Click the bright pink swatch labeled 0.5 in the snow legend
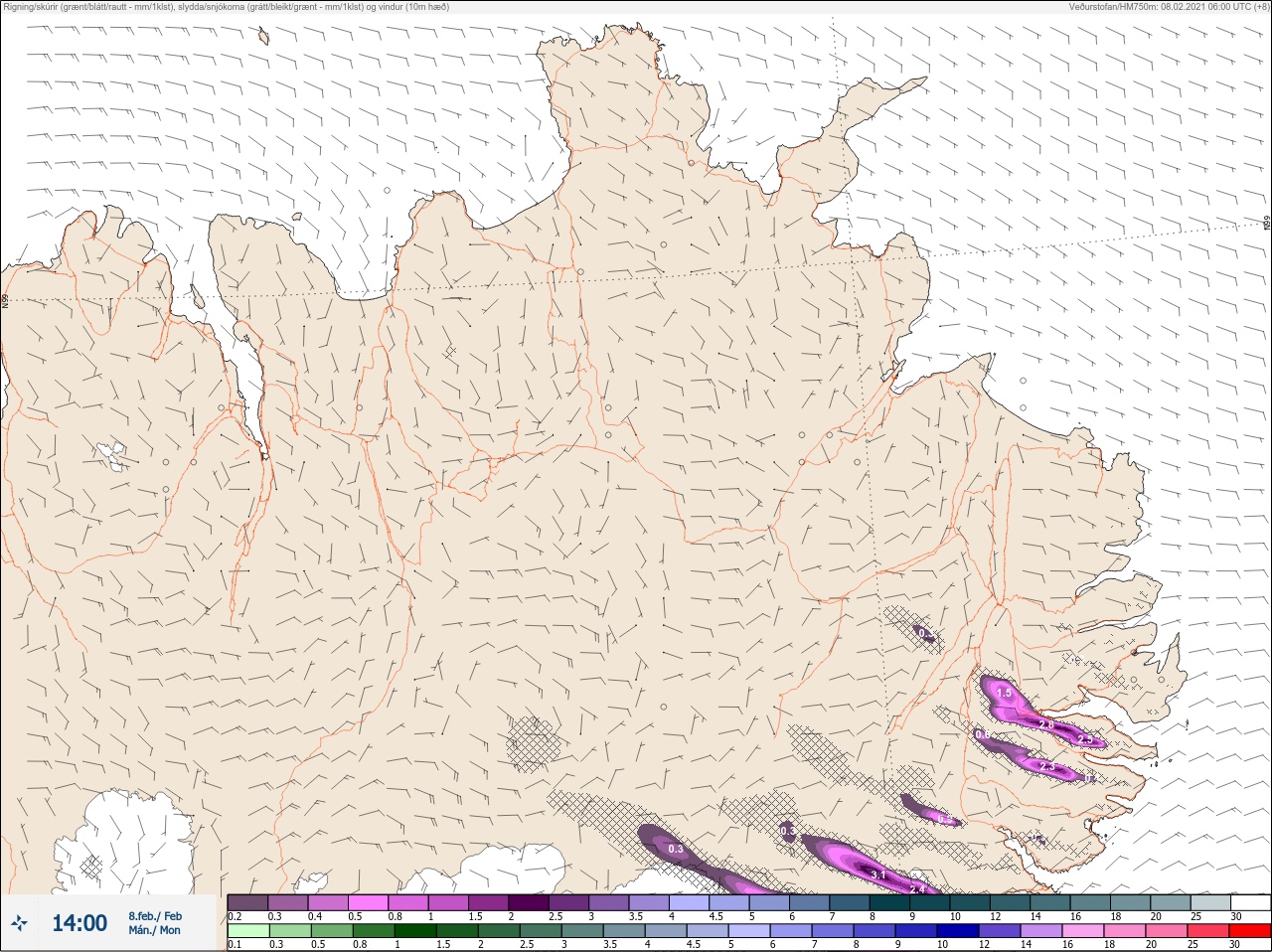Viewport: 1272px width, 952px height. [369, 902]
